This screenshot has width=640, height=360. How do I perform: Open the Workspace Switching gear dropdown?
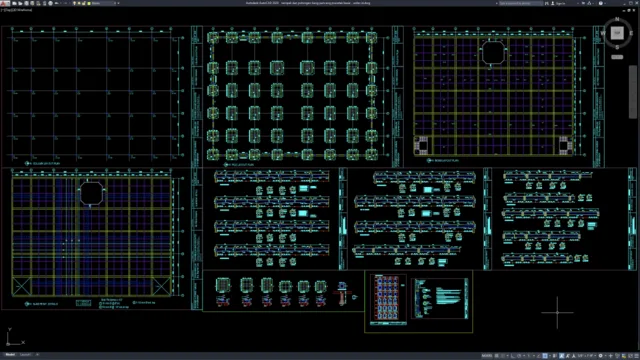600,356
